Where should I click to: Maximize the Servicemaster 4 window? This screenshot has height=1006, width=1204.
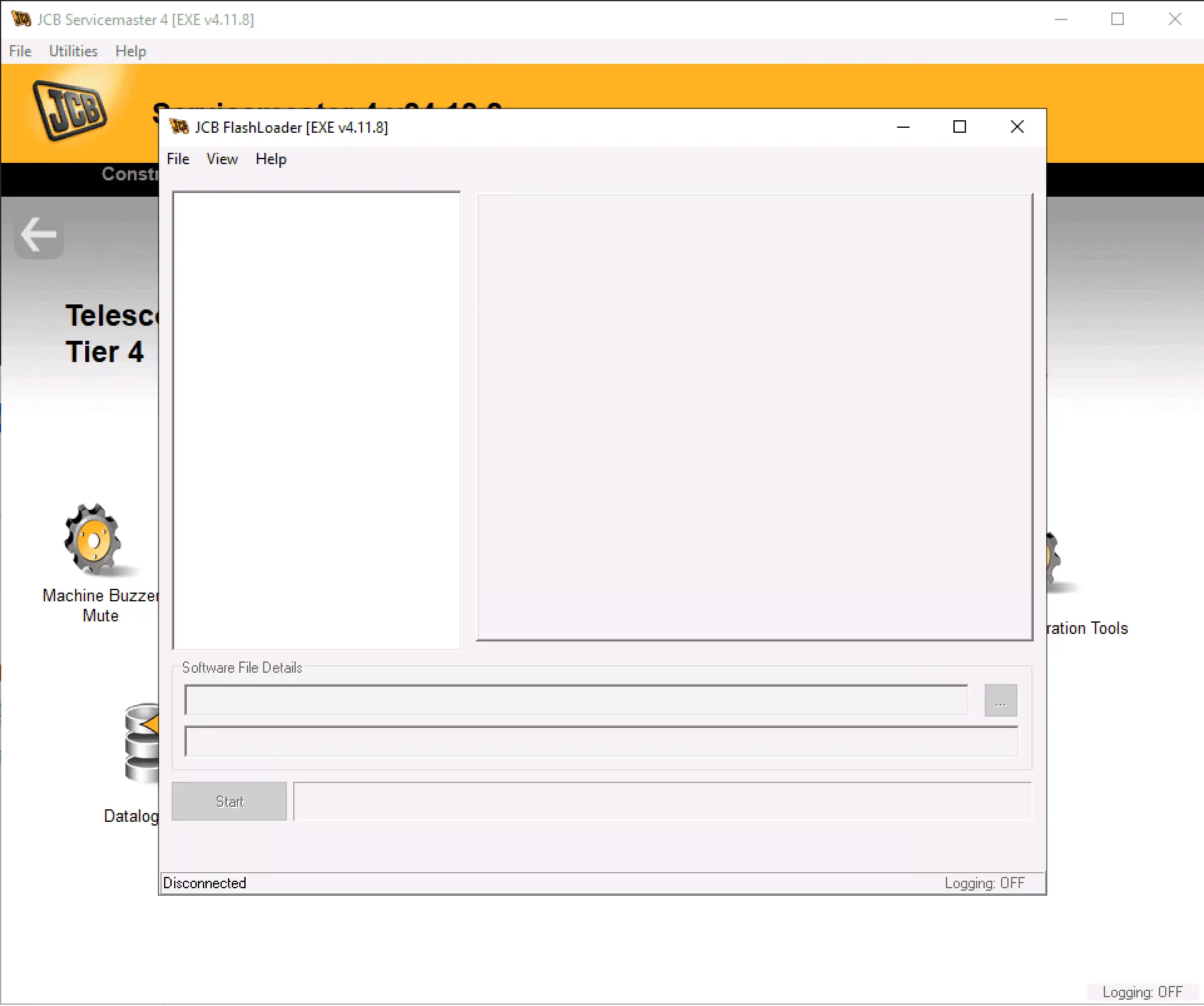click(1118, 19)
